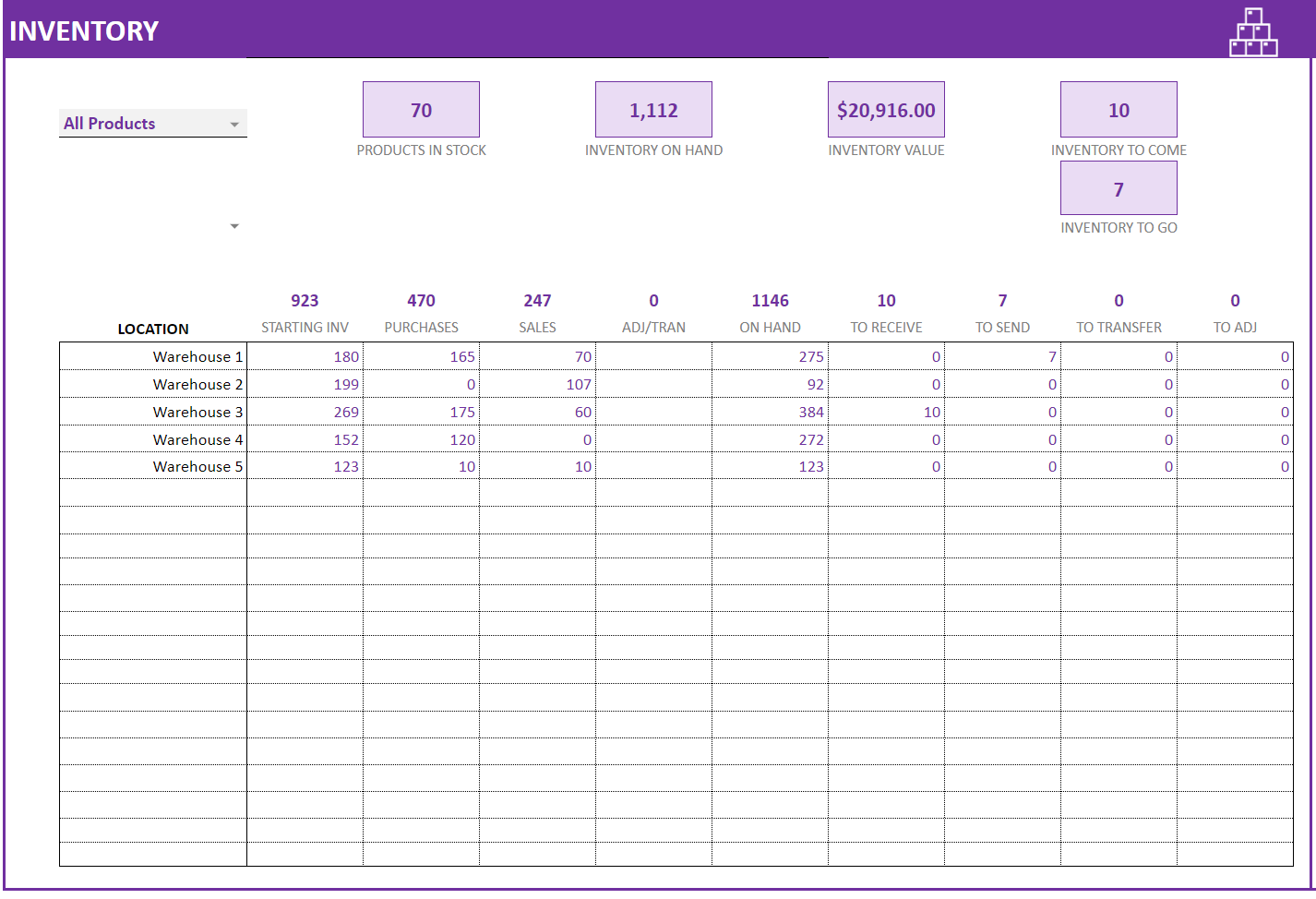Select the Inventory to Go box showing 7

[1119, 187]
